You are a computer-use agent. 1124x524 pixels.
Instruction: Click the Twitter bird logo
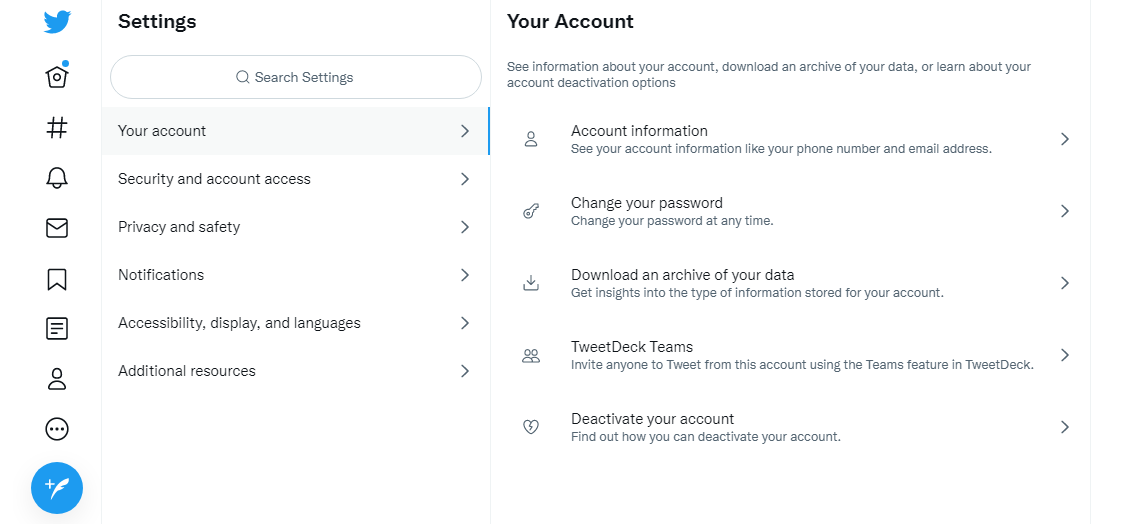pos(57,22)
